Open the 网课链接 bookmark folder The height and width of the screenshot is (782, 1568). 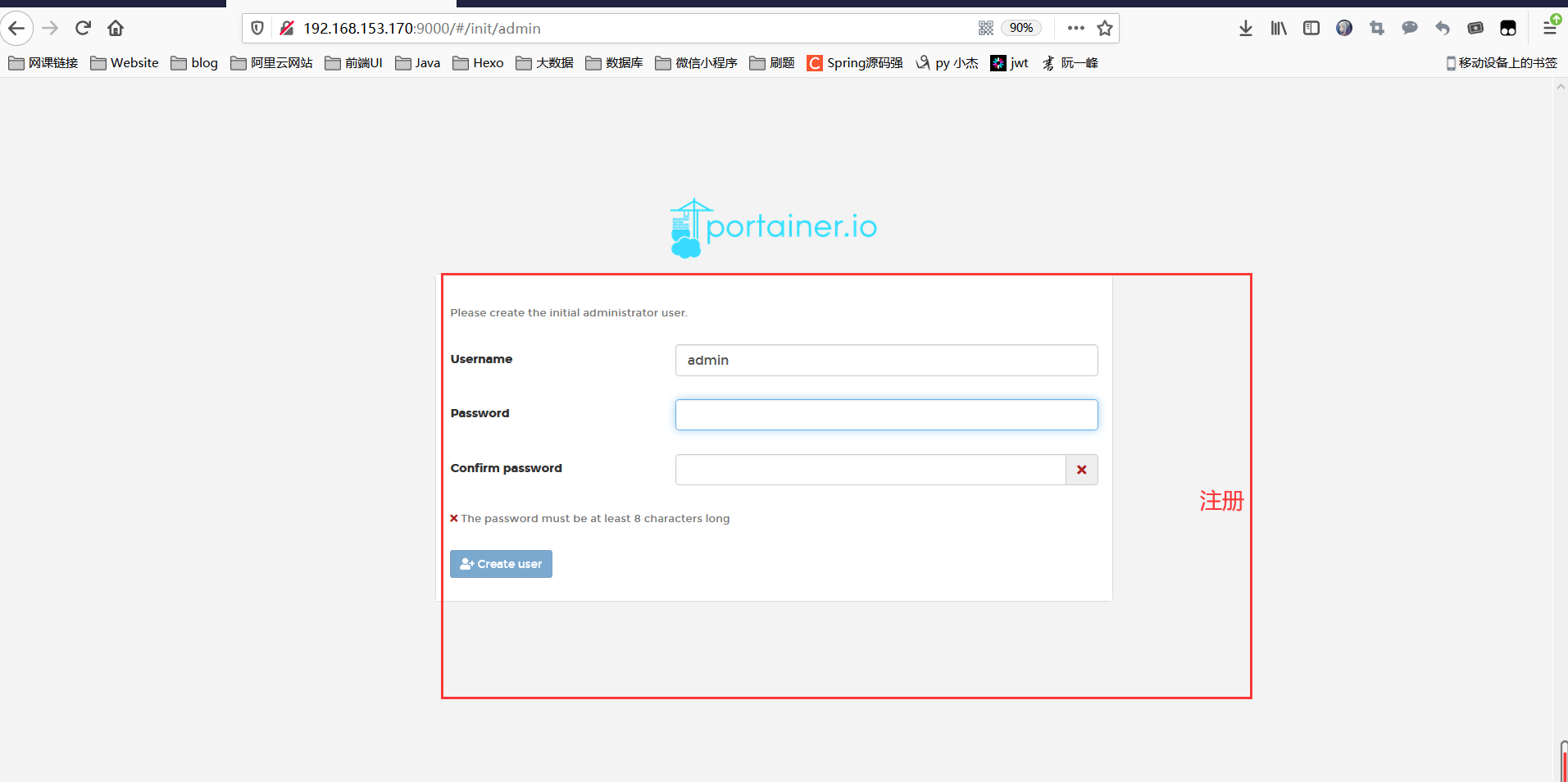pyautogui.click(x=43, y=63)
